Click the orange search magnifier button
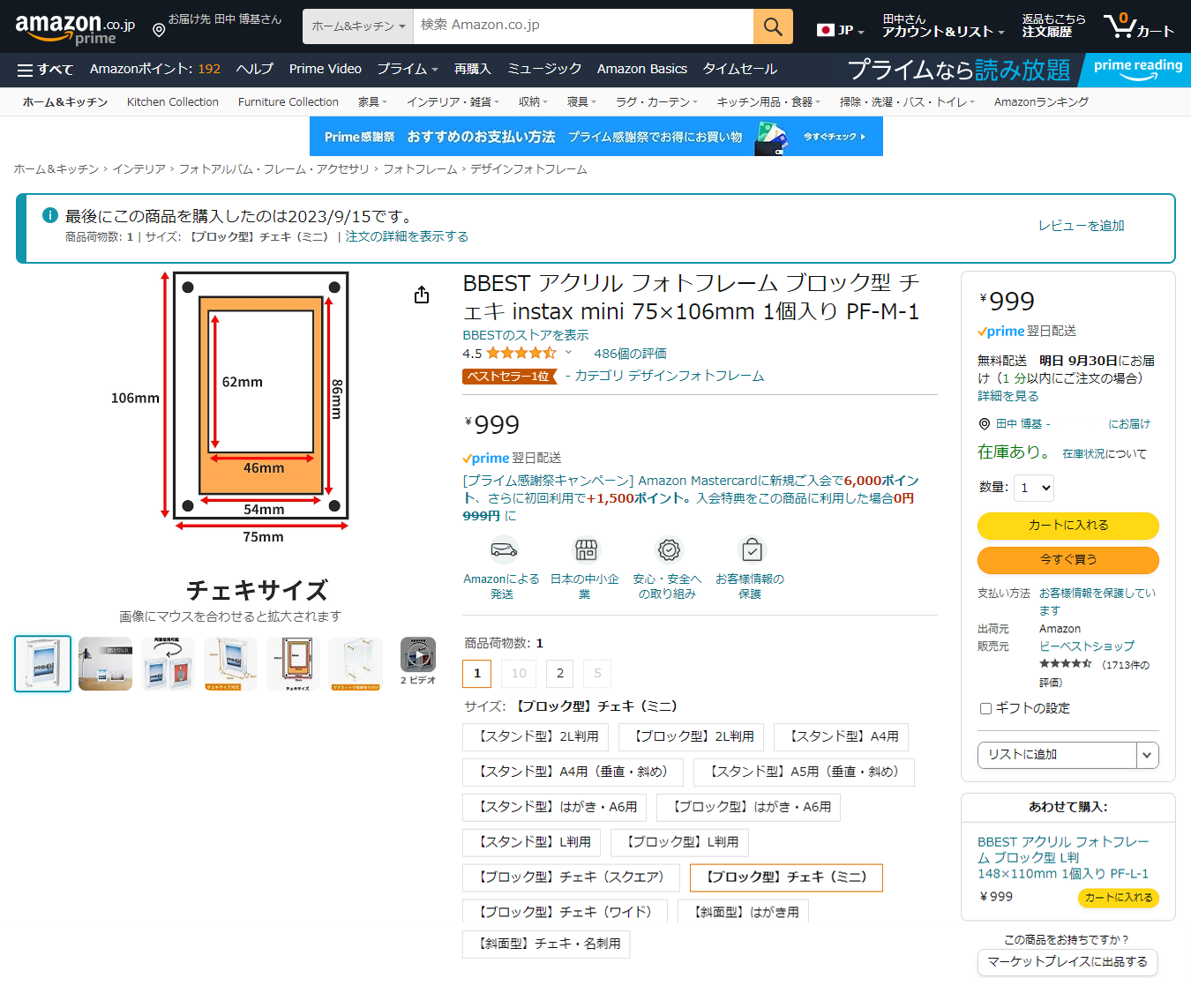This screenshot has width=1191, height=1008. coord(773,26)
